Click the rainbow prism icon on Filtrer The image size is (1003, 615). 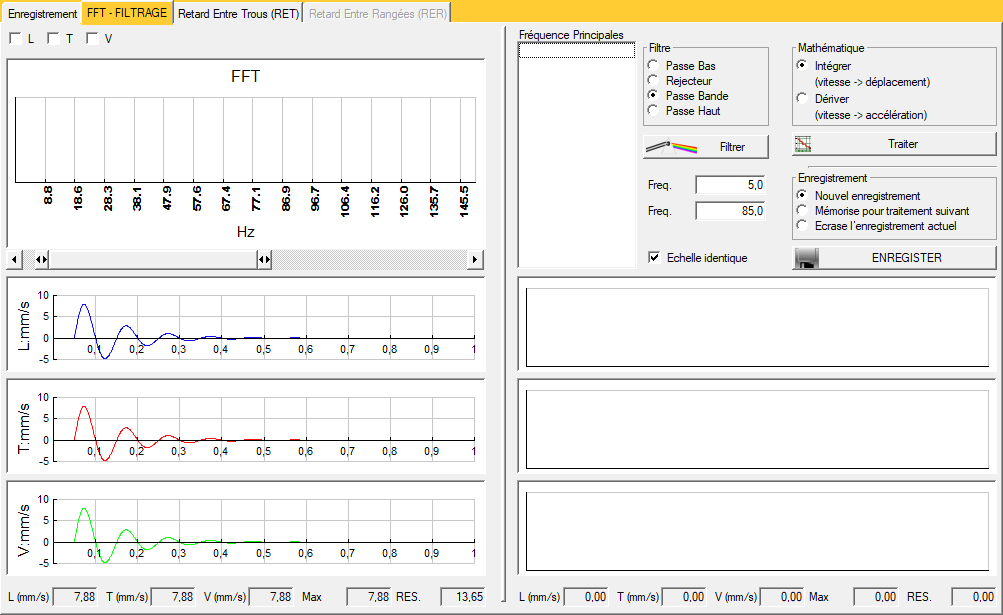coord(671,147)
